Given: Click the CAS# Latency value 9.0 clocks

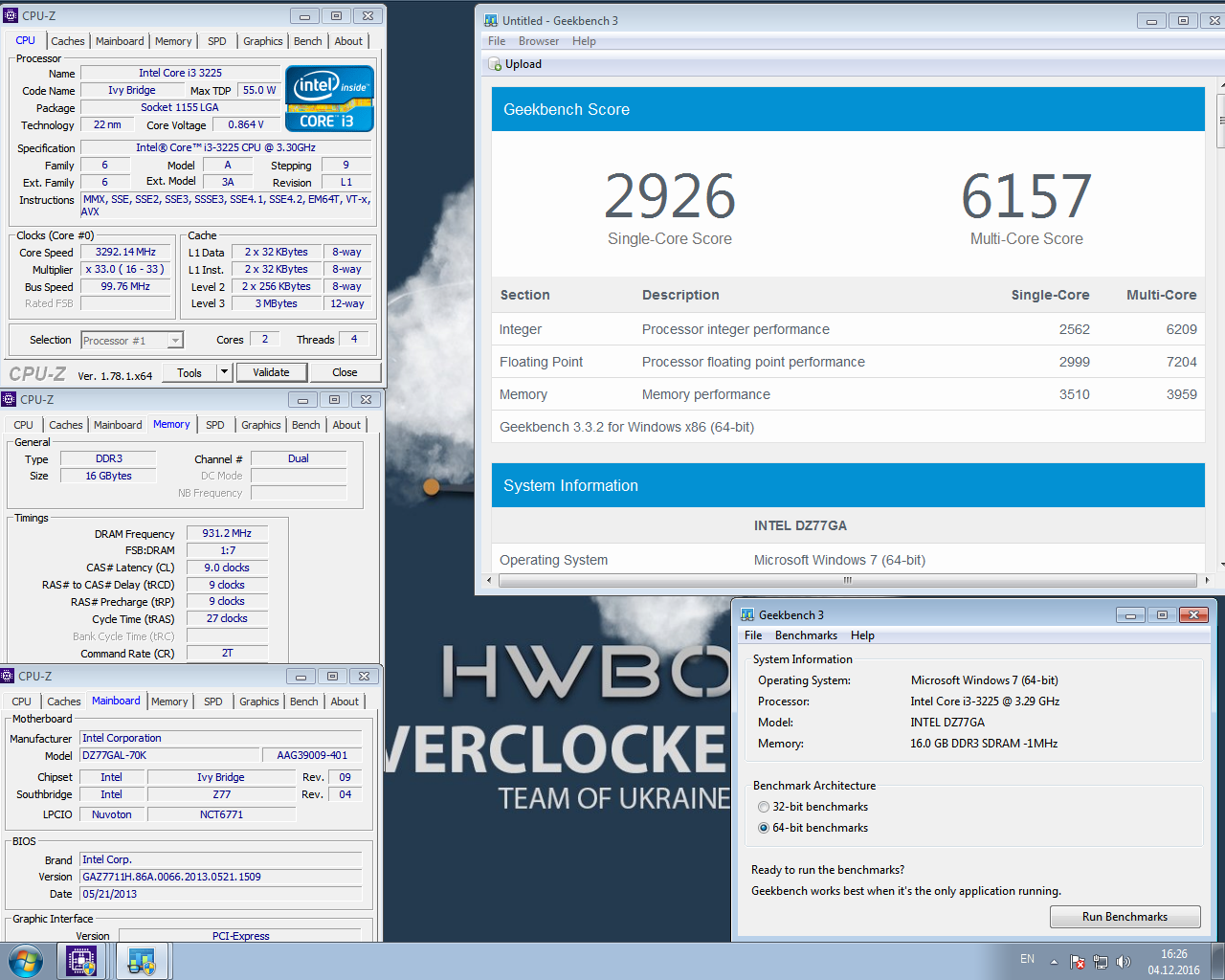Looking at the screenshot, I should (227, 568).
